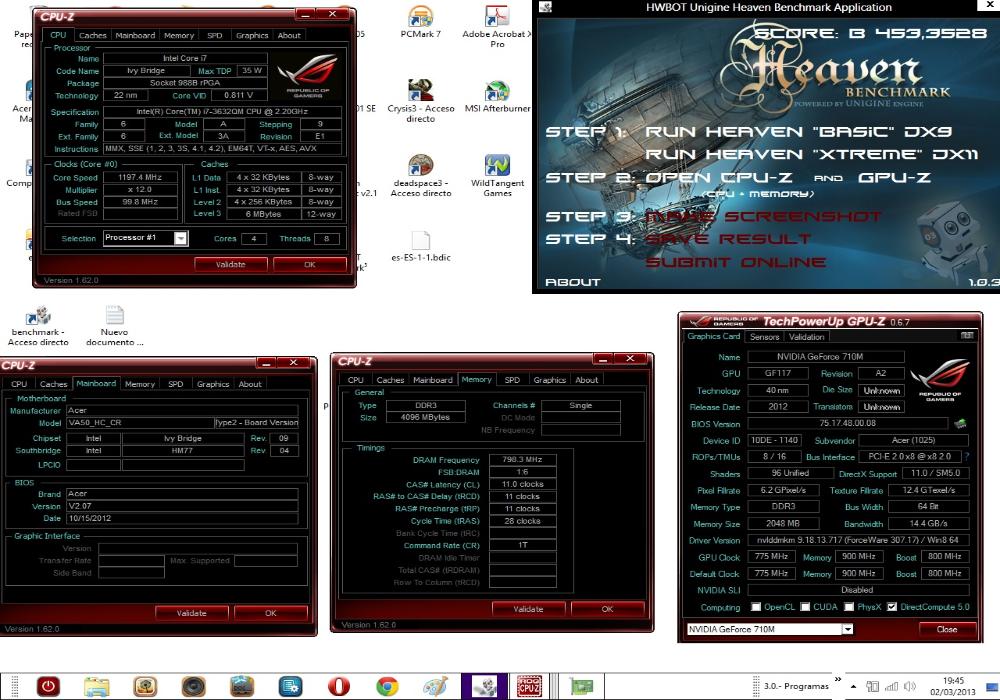The height and width of the screenshot is (700, 1000).
Task: Open the SPD tab in top CPU-Z window
Action: point(215,35)
